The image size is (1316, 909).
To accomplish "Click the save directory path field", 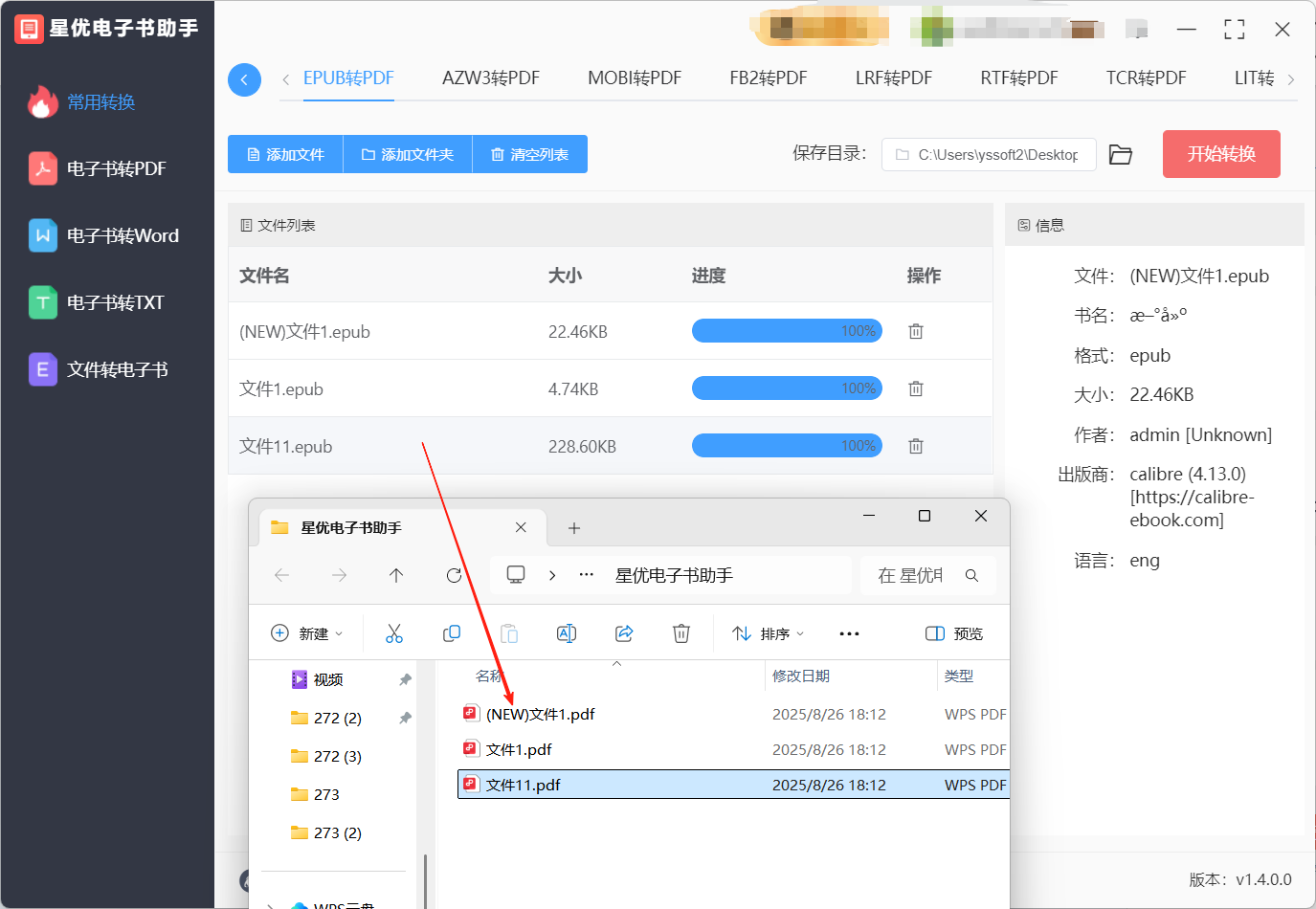I will tap(989, 155).
